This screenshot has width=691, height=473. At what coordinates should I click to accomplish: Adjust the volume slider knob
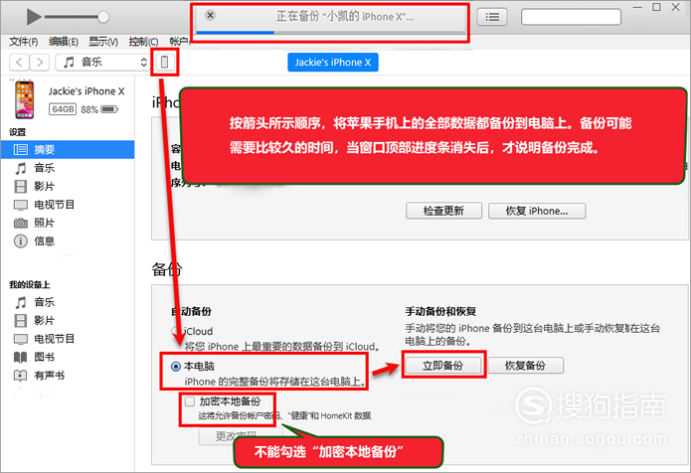103,17
